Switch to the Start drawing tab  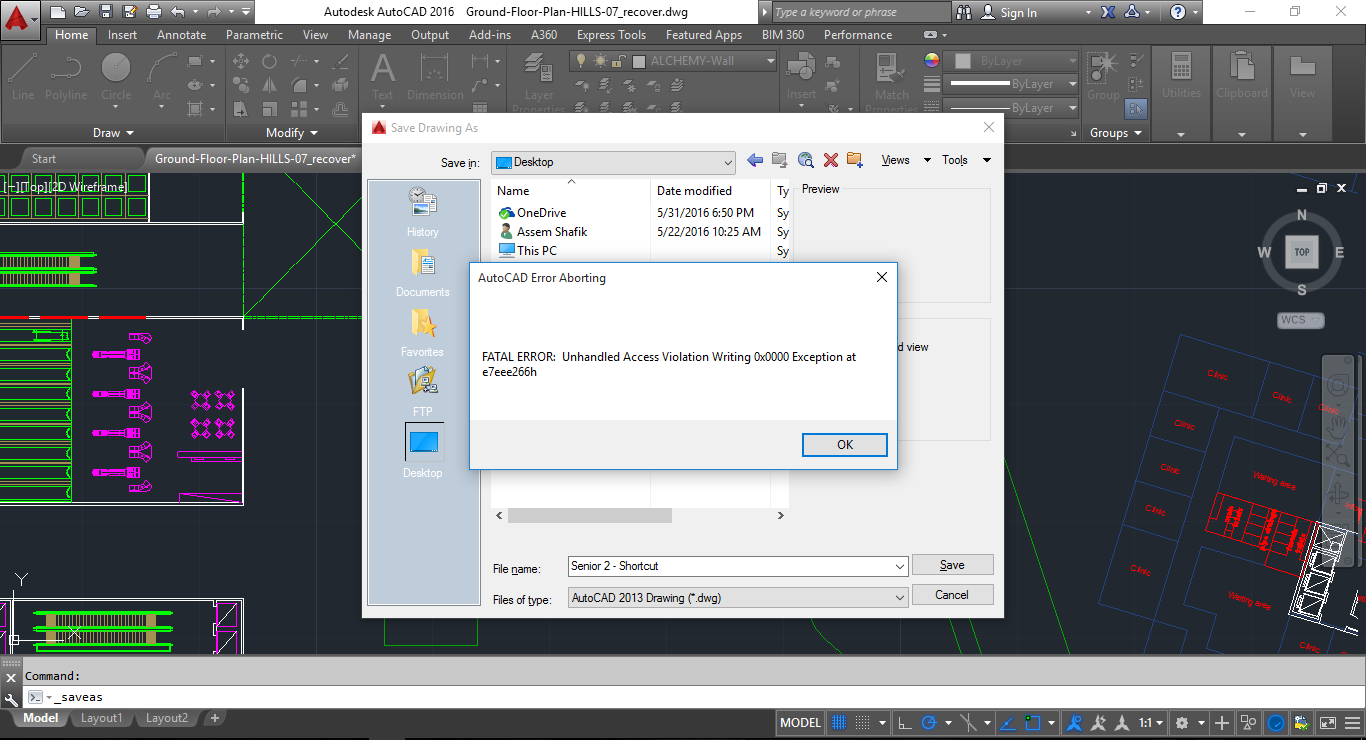tap(44, 159)
